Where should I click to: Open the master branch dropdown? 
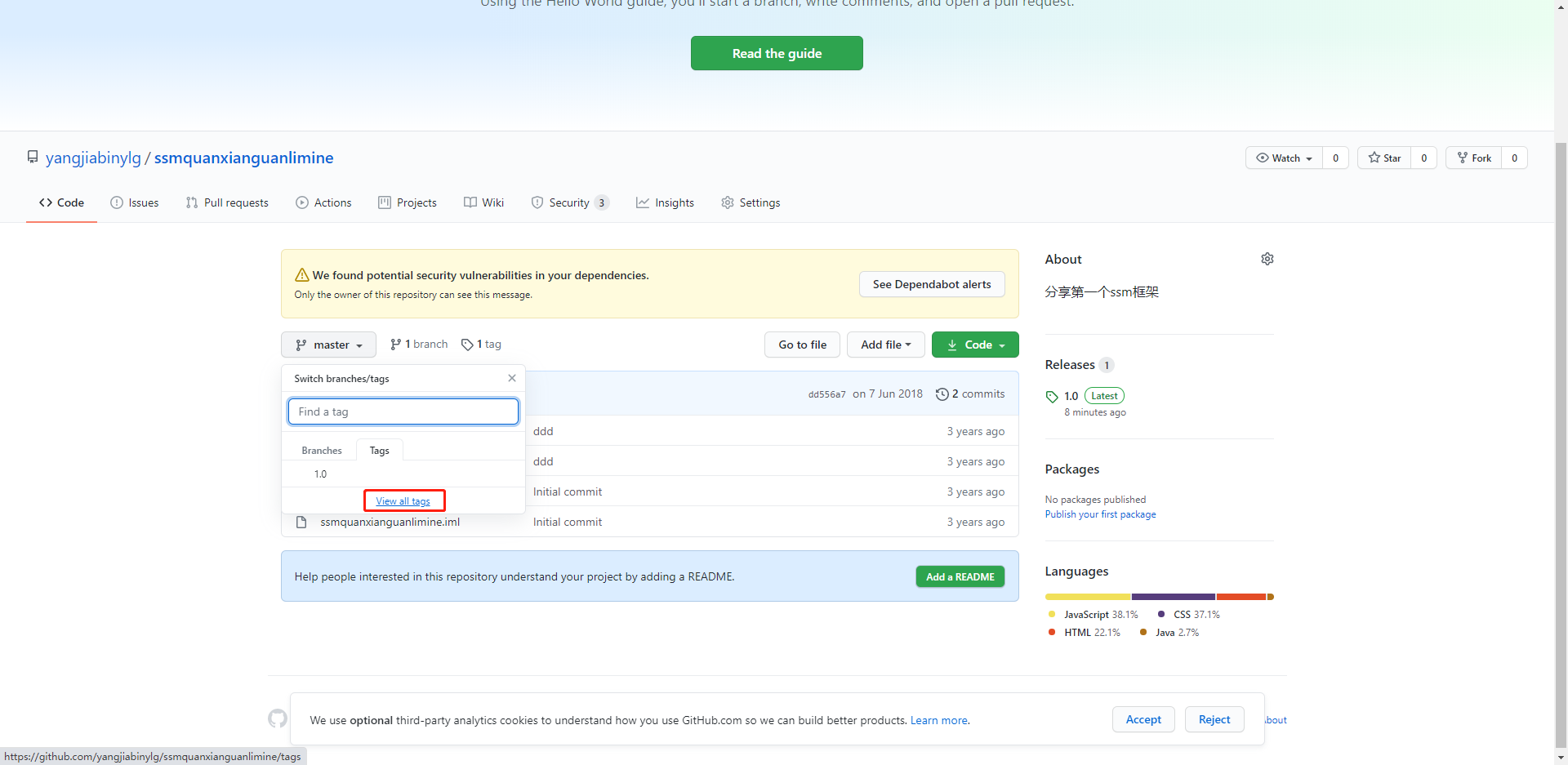click(x=328, y=345)
